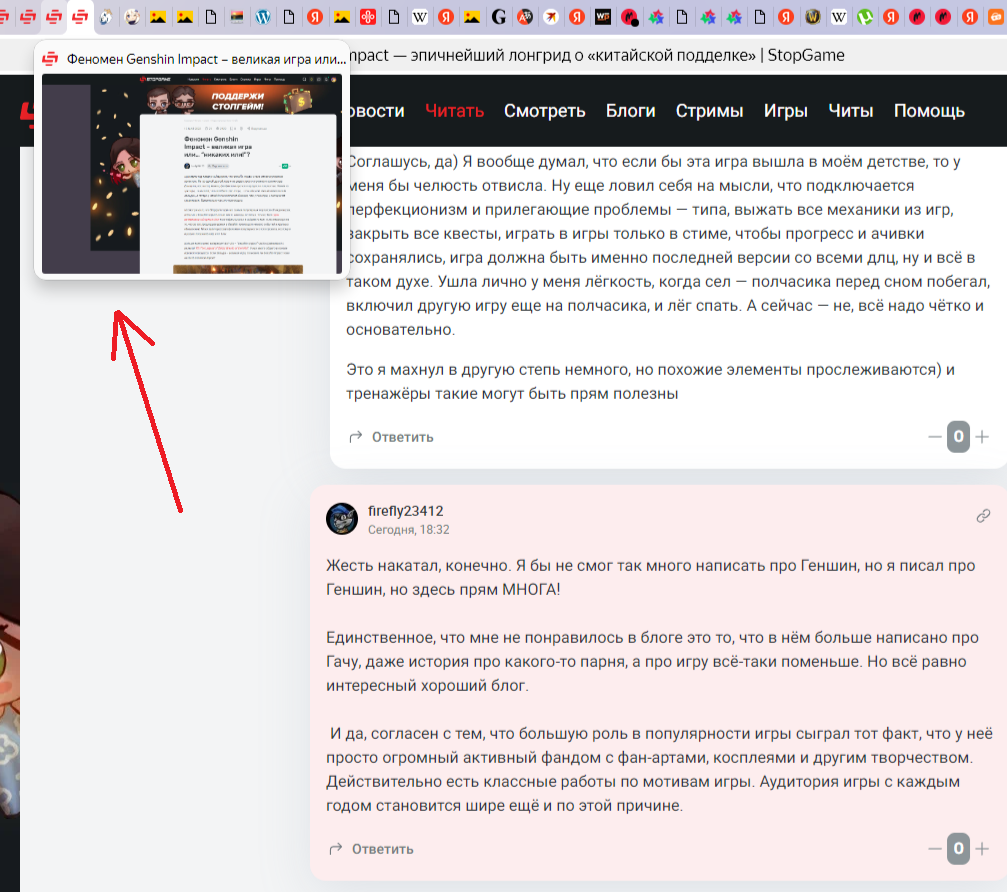
Task: Upvote firefly23412's comment with plus
Action: click(982, 849)
